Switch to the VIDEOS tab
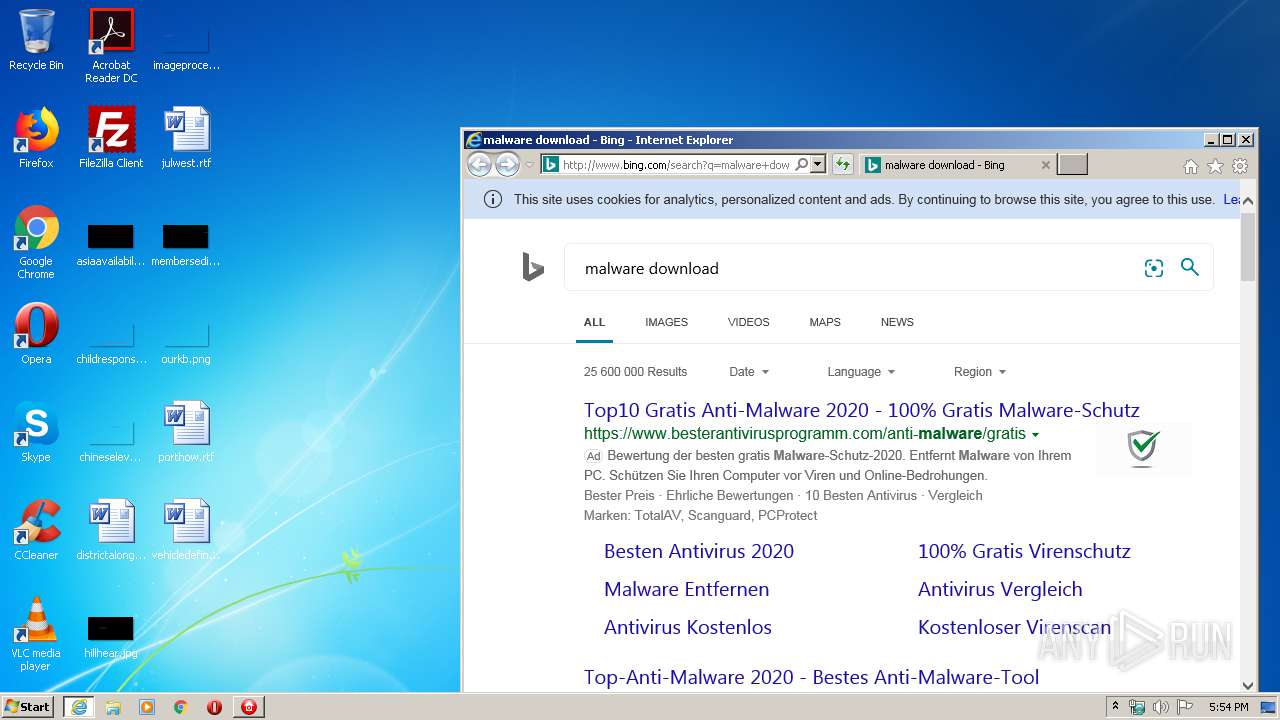 click(x=748, y=322)
